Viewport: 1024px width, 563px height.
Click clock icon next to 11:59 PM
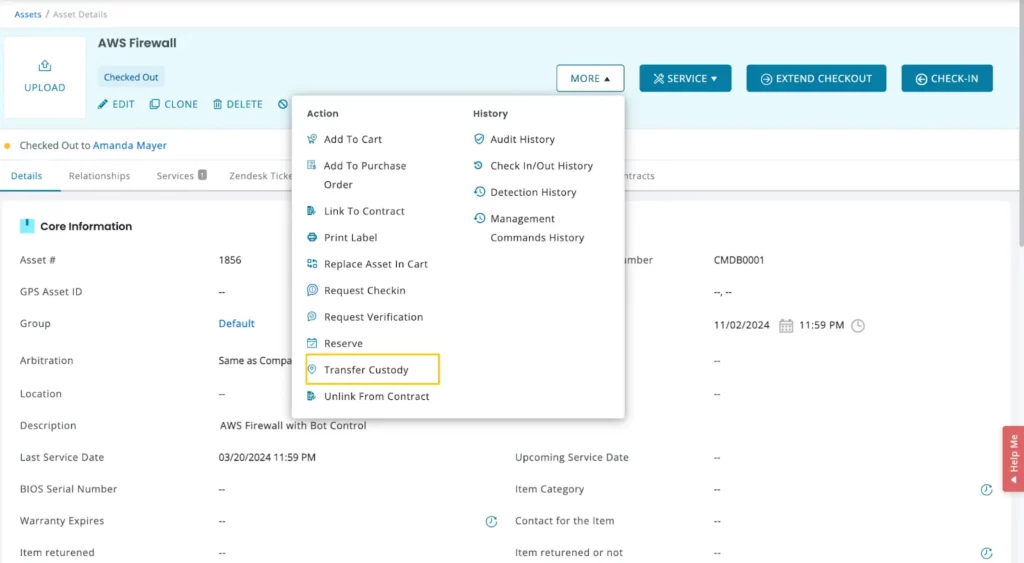(858, 325)
